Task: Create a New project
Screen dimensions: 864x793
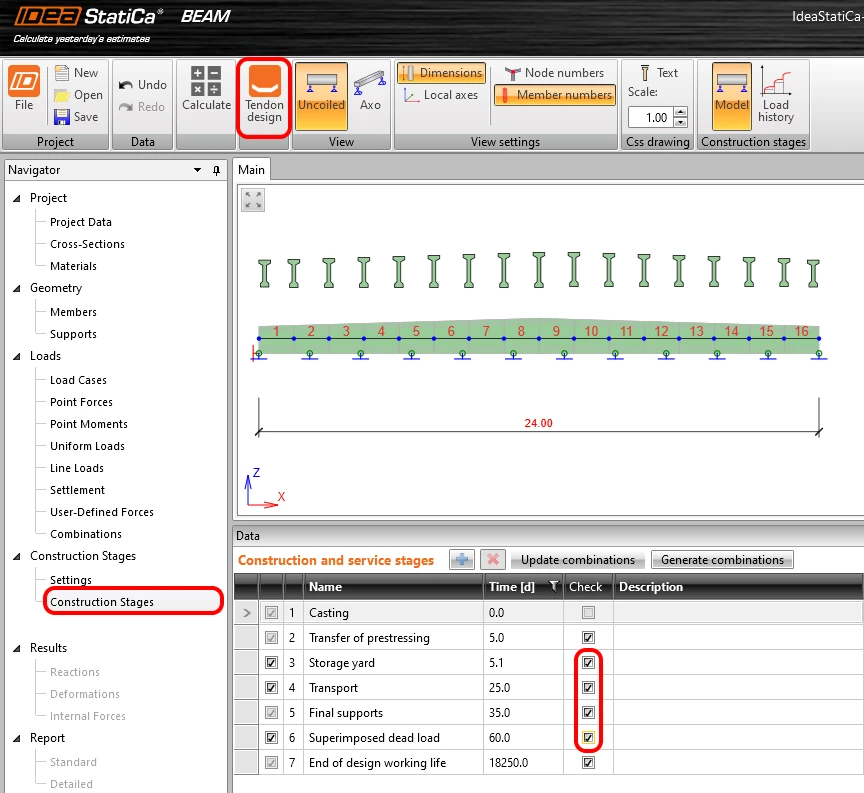Action: click(77, 73)
